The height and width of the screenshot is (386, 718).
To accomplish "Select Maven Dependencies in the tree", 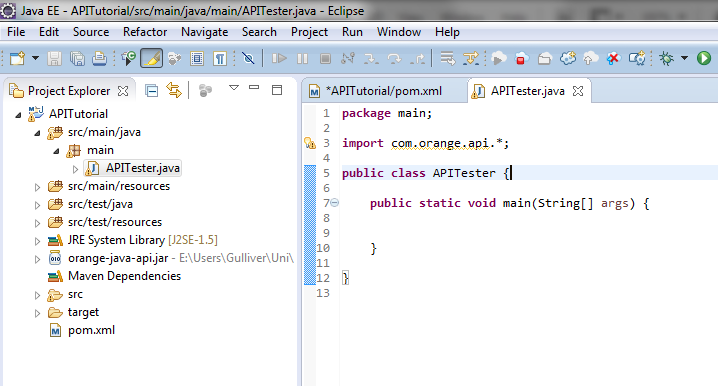I will [124, 276].
